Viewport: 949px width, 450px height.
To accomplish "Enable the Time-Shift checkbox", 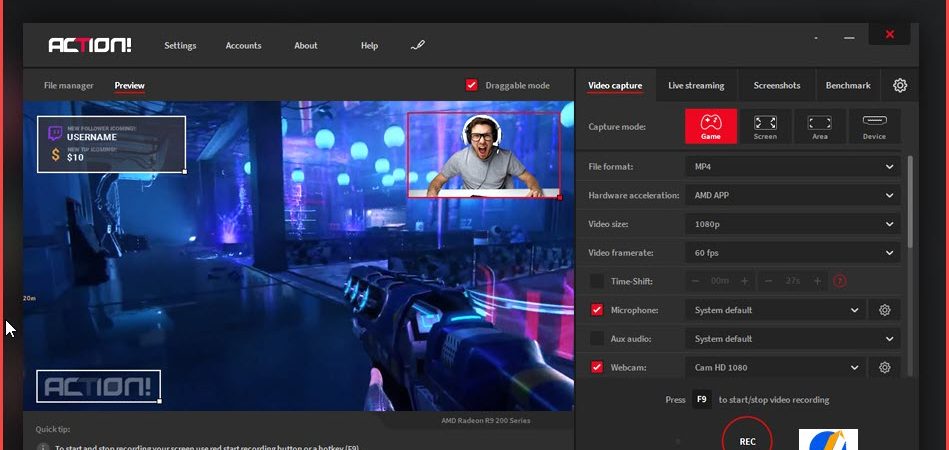I will 597,281.
